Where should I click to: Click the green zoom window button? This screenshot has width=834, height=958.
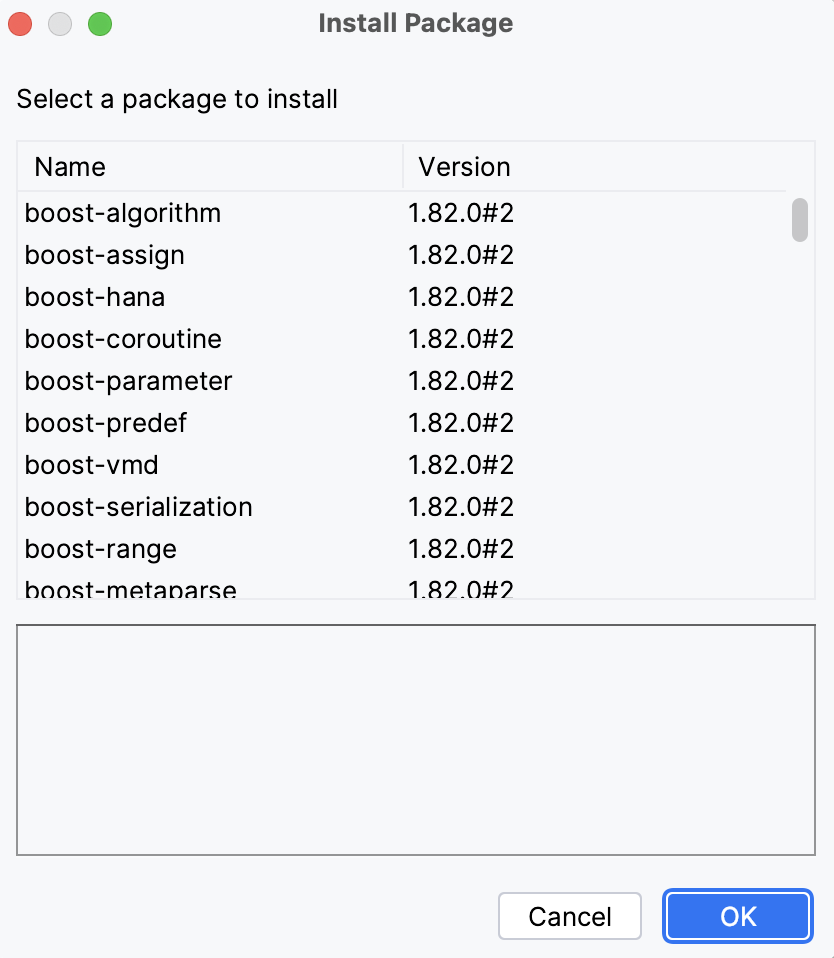click(x=100, y=23)
